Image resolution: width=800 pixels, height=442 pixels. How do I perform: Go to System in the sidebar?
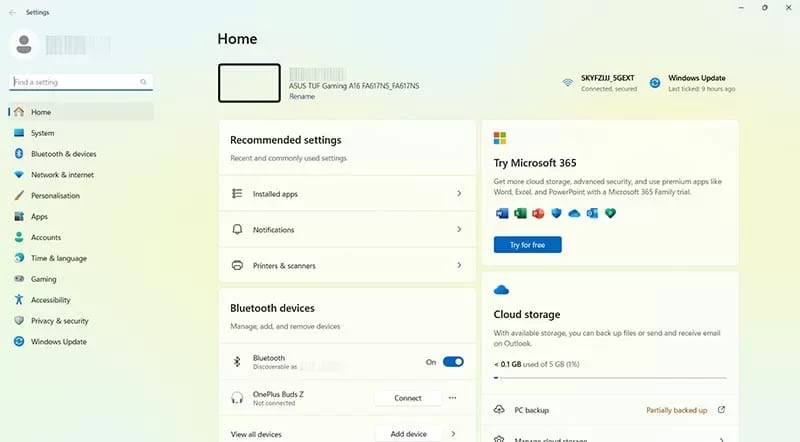[42, 133]
